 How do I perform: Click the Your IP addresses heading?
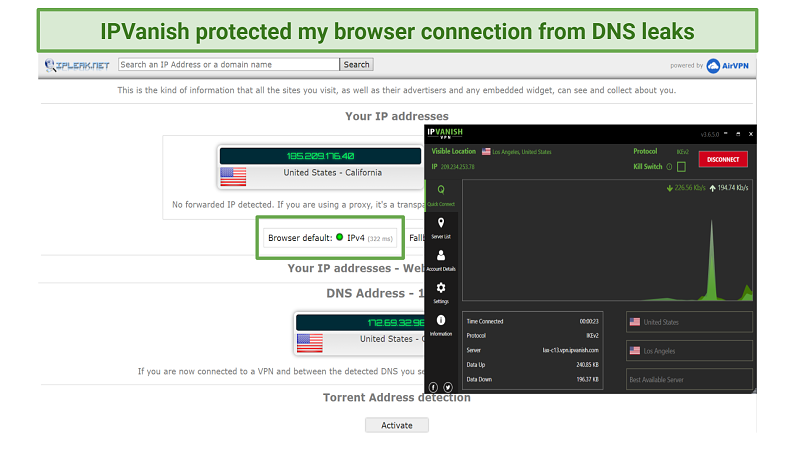tap(396, 116)
